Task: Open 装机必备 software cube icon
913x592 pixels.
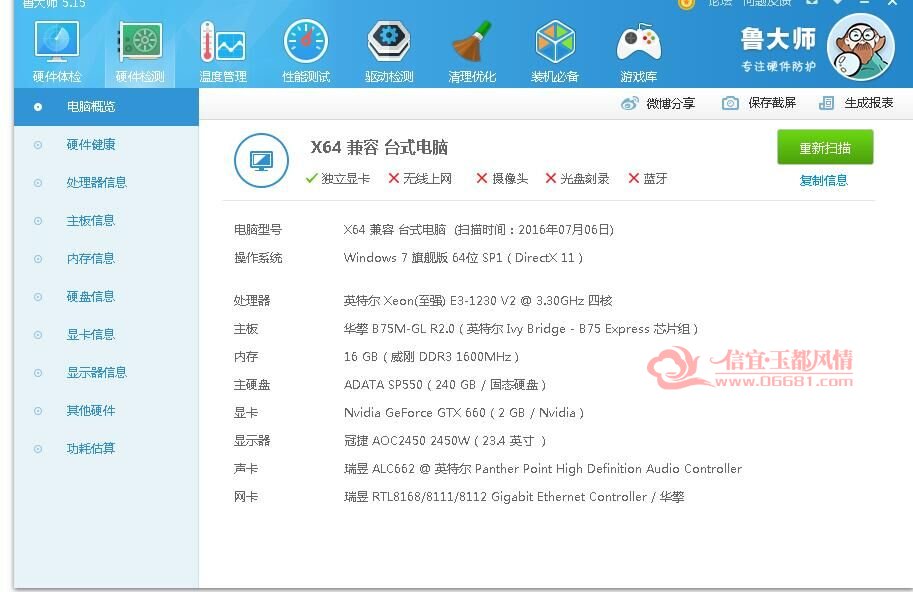Action: 555,41
